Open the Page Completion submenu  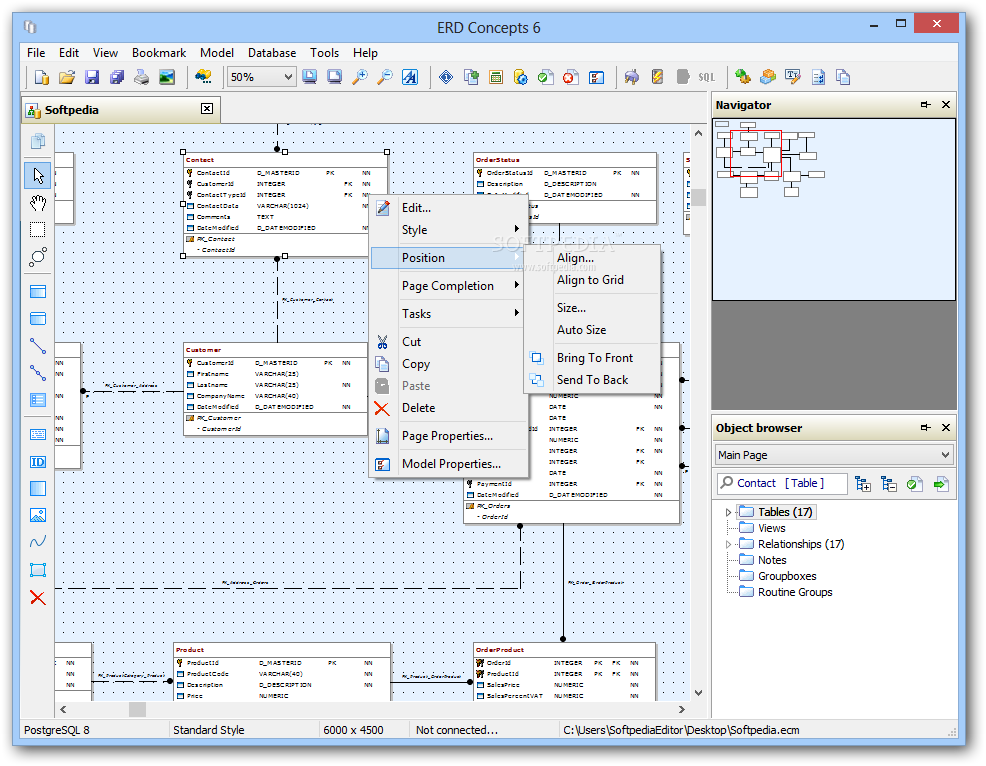[448, 286]
